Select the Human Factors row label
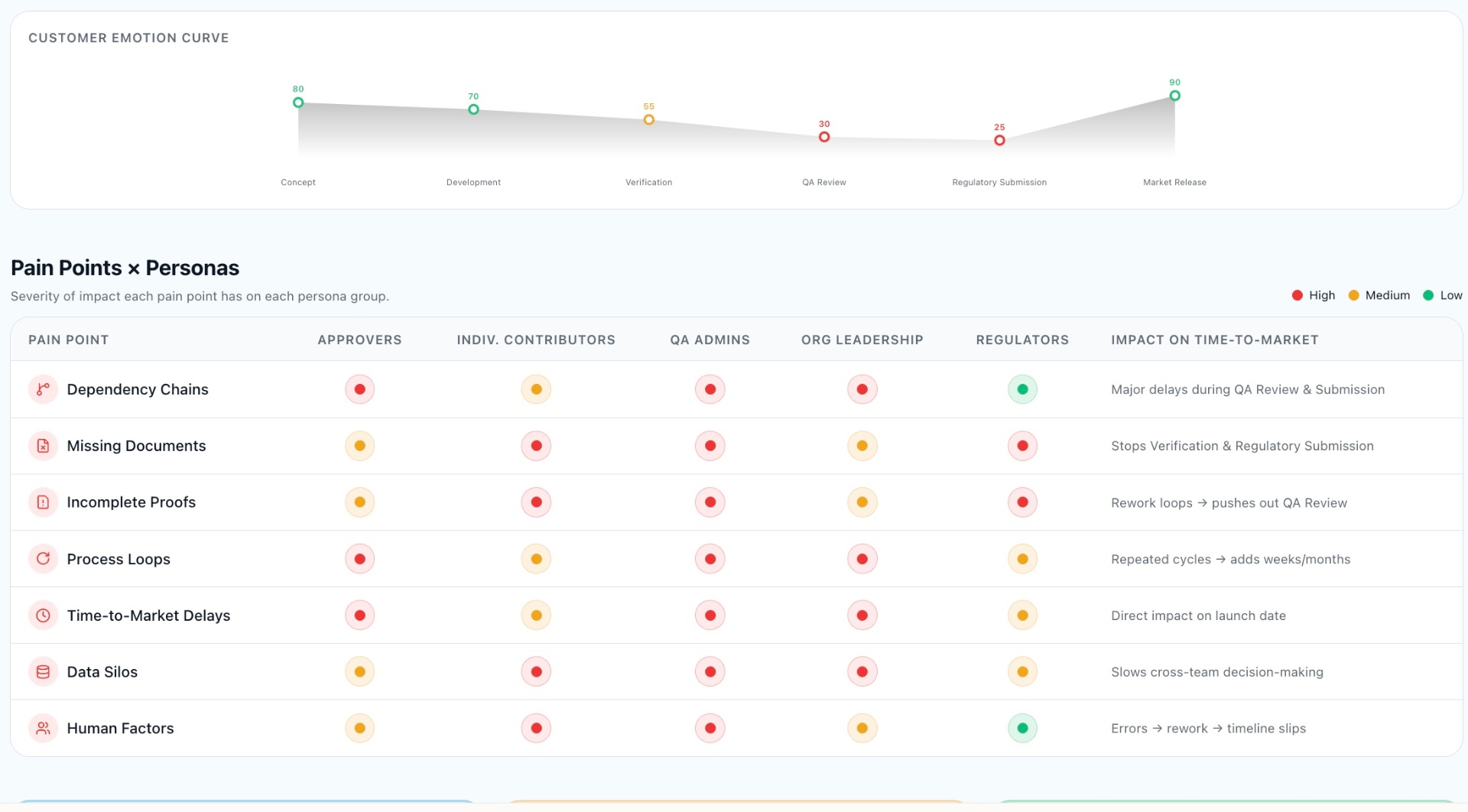 [x=120, y=729]
